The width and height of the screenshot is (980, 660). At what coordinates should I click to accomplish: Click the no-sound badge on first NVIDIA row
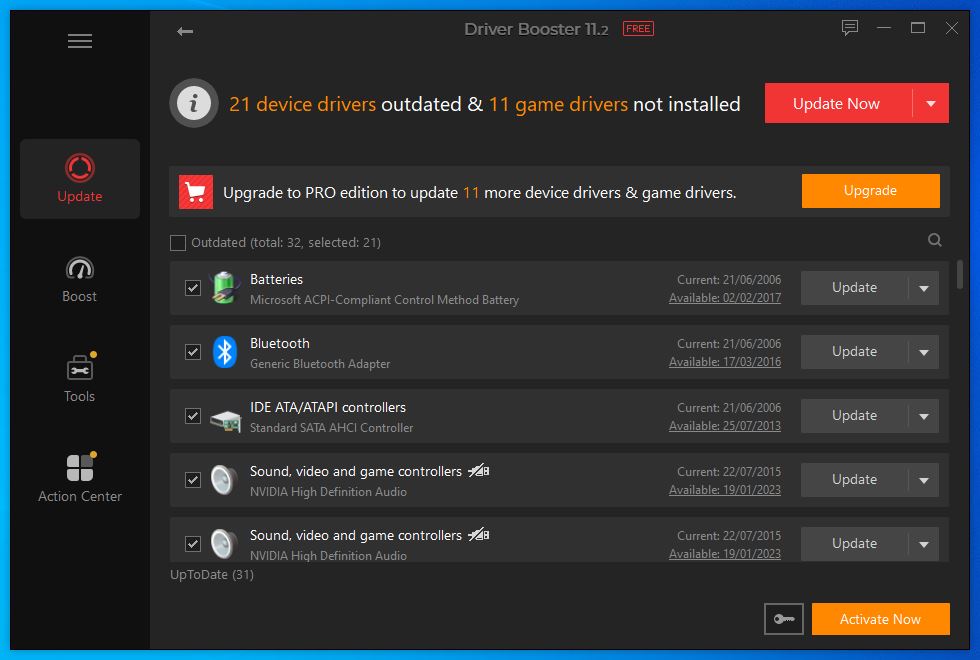click(479, 471)
